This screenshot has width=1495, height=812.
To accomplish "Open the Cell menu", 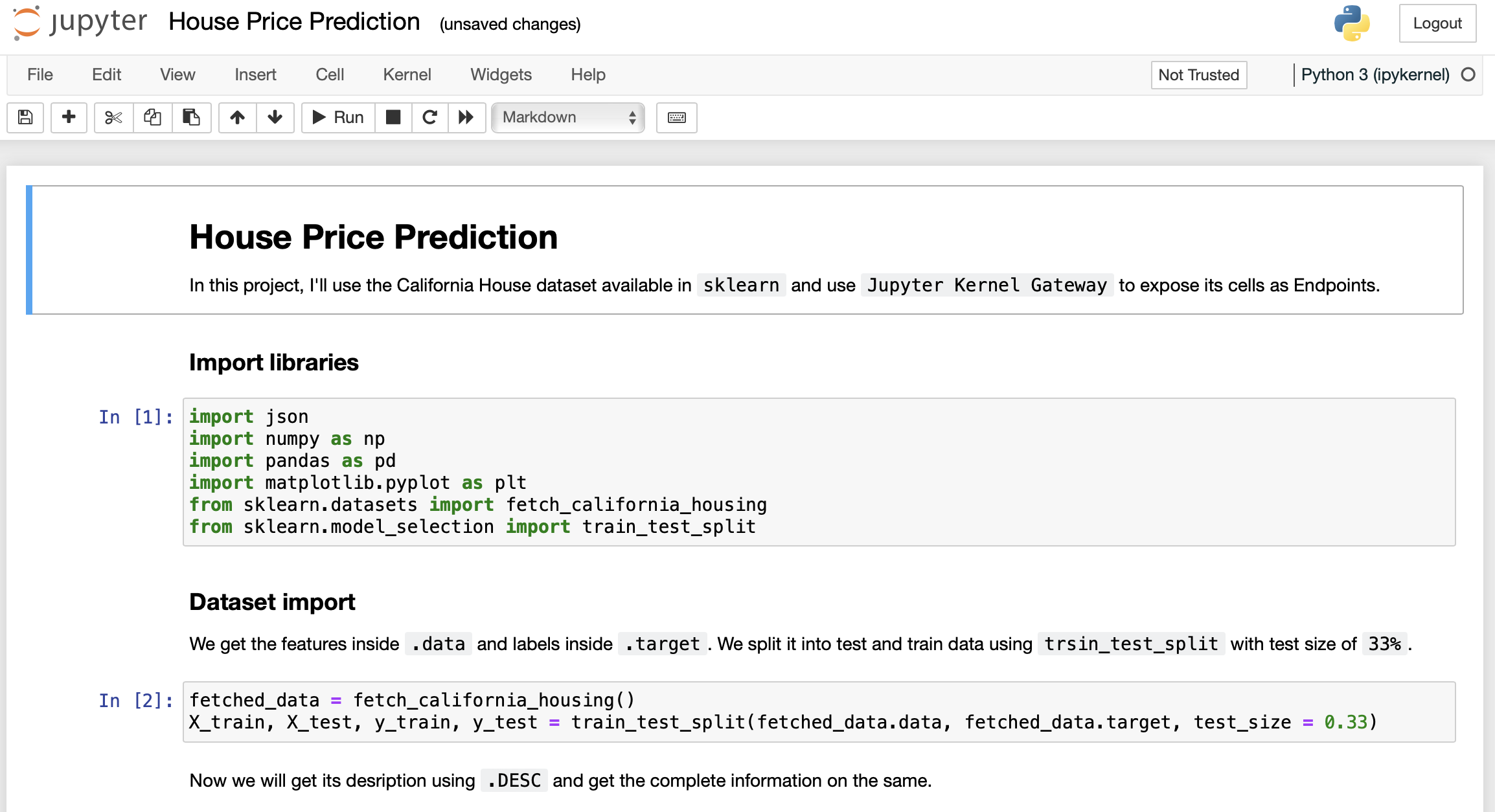I will click(x=330, y=74).
